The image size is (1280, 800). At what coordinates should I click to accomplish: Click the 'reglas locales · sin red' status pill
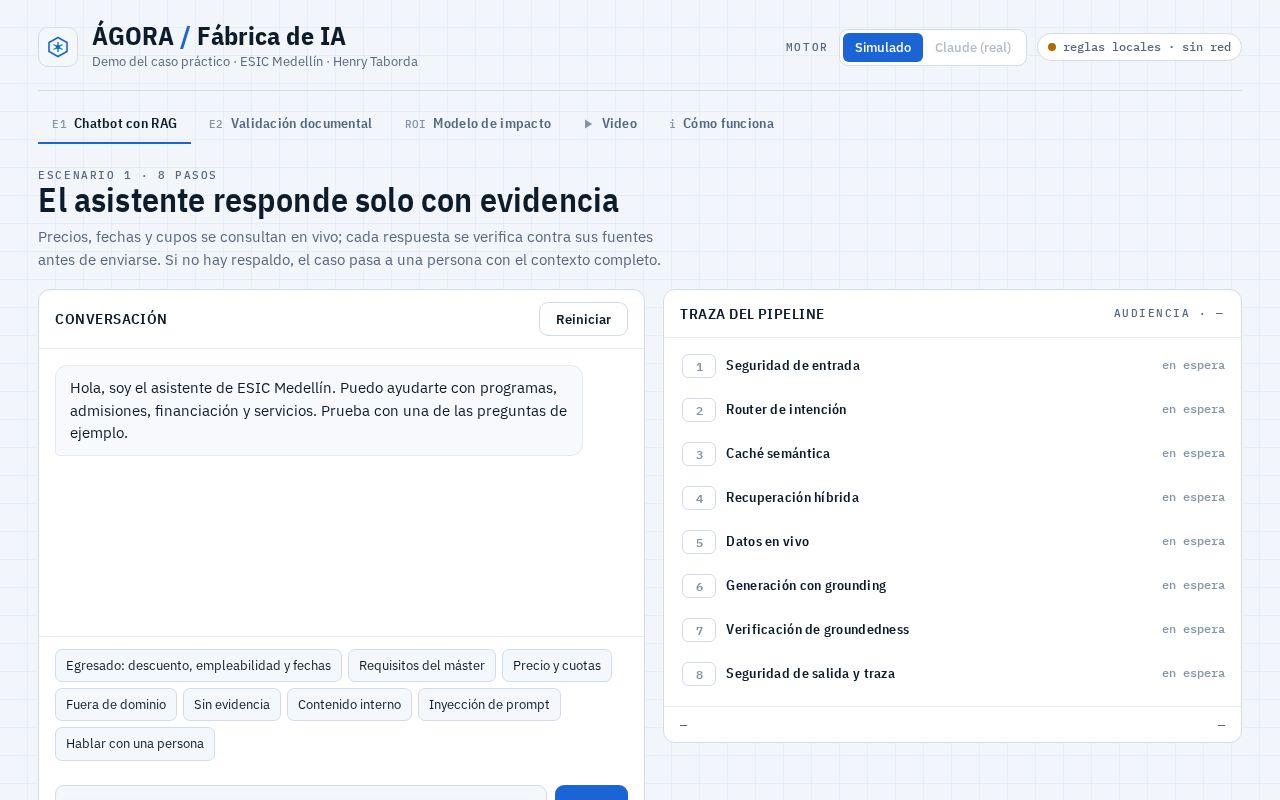tap(1139, 47)
